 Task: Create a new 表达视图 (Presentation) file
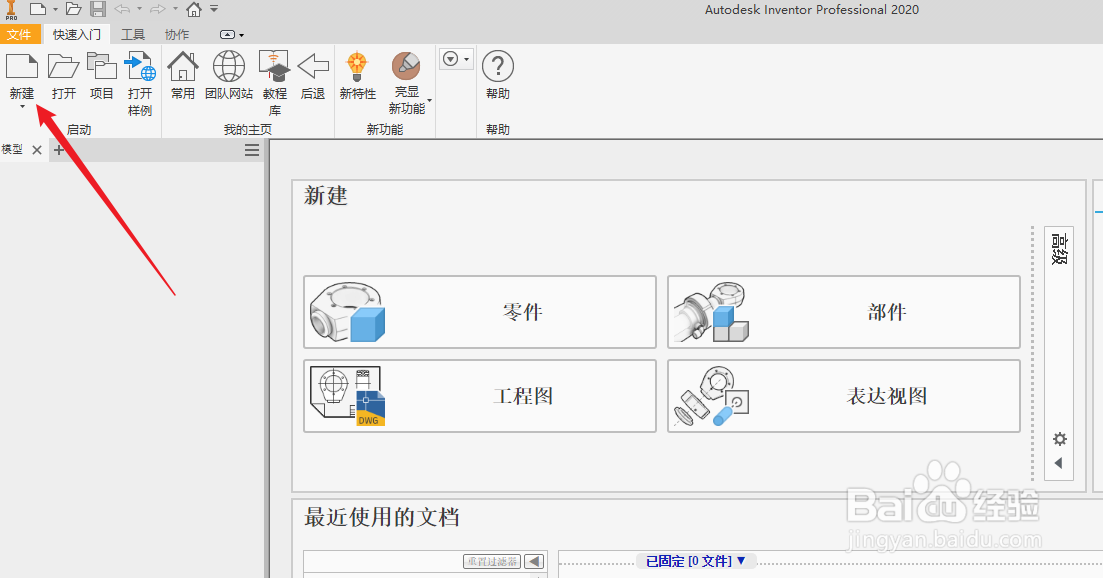(x=843, y=396)
